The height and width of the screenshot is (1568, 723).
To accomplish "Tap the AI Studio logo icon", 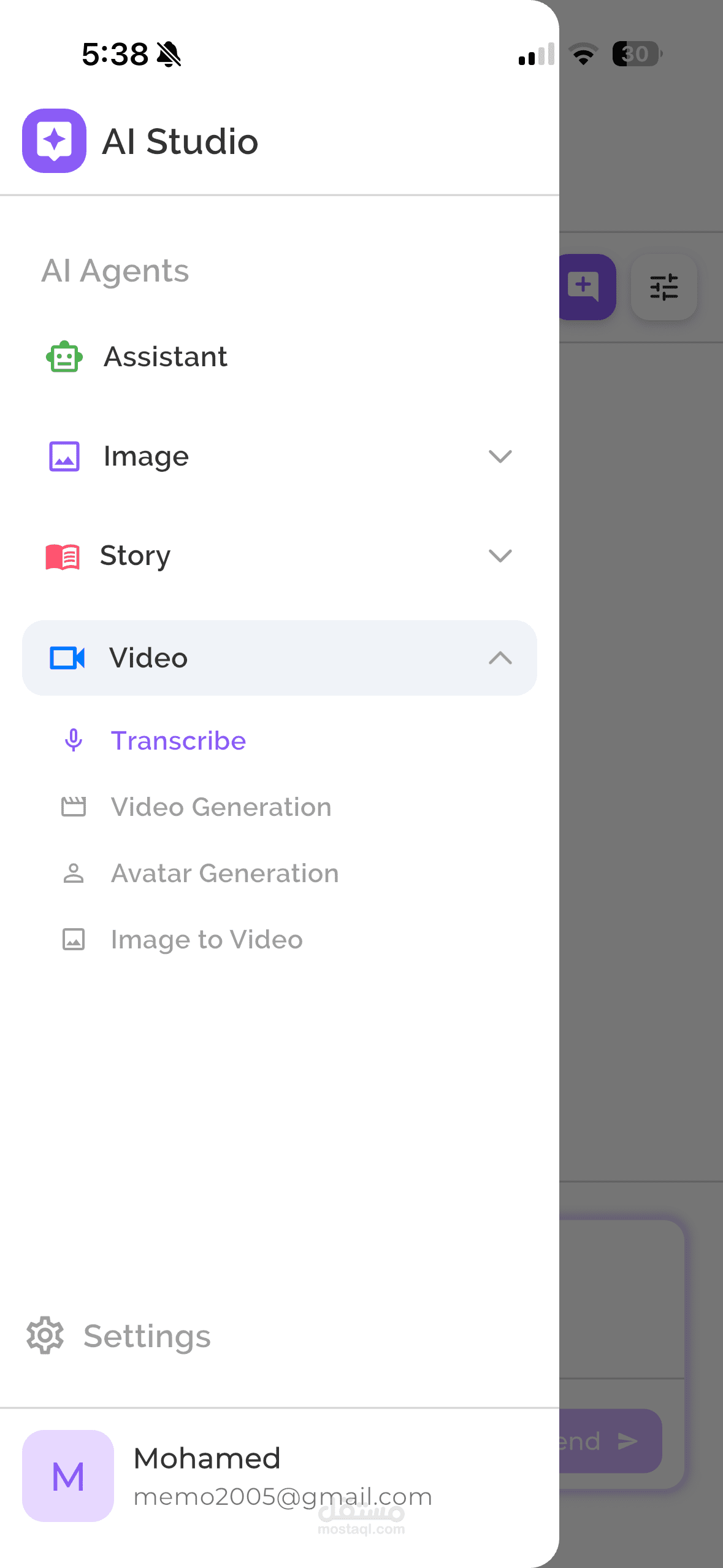I will click(54, 140).
